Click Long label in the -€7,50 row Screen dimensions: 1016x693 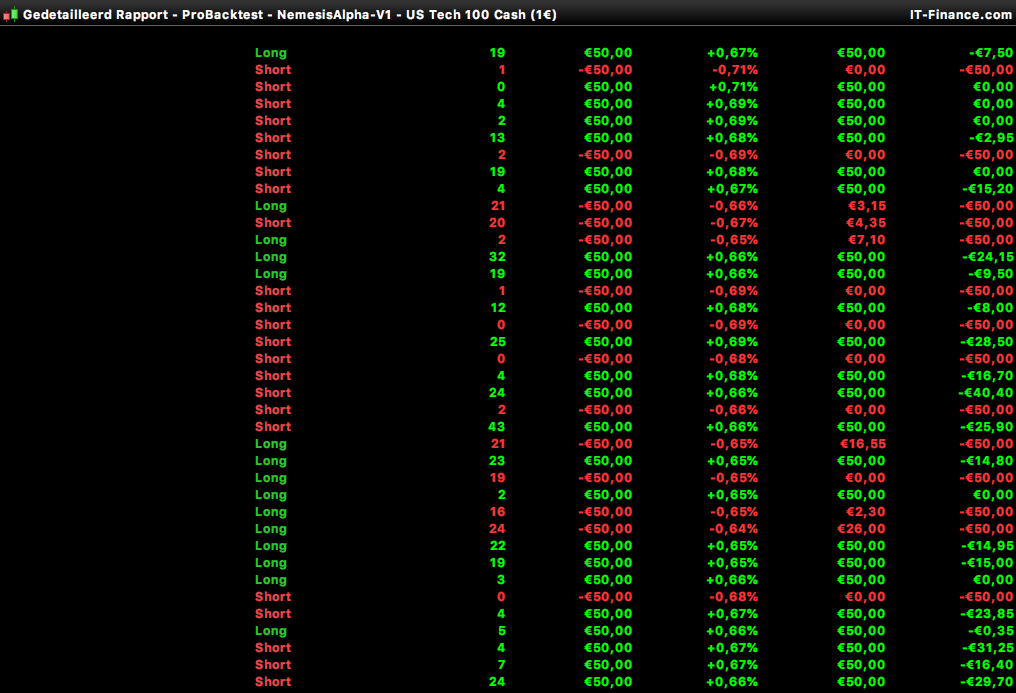pyautogui.click(x=271, y=53)
